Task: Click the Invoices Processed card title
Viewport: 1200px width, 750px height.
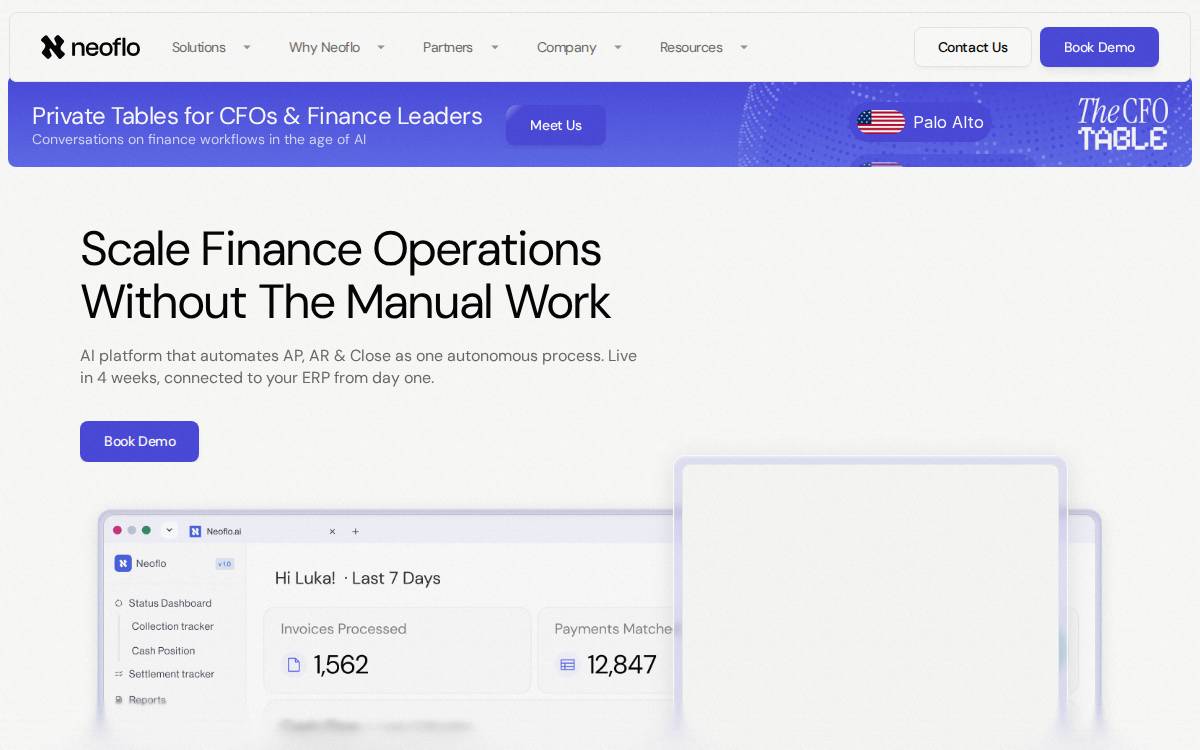Action: click(x=343, y=629)
